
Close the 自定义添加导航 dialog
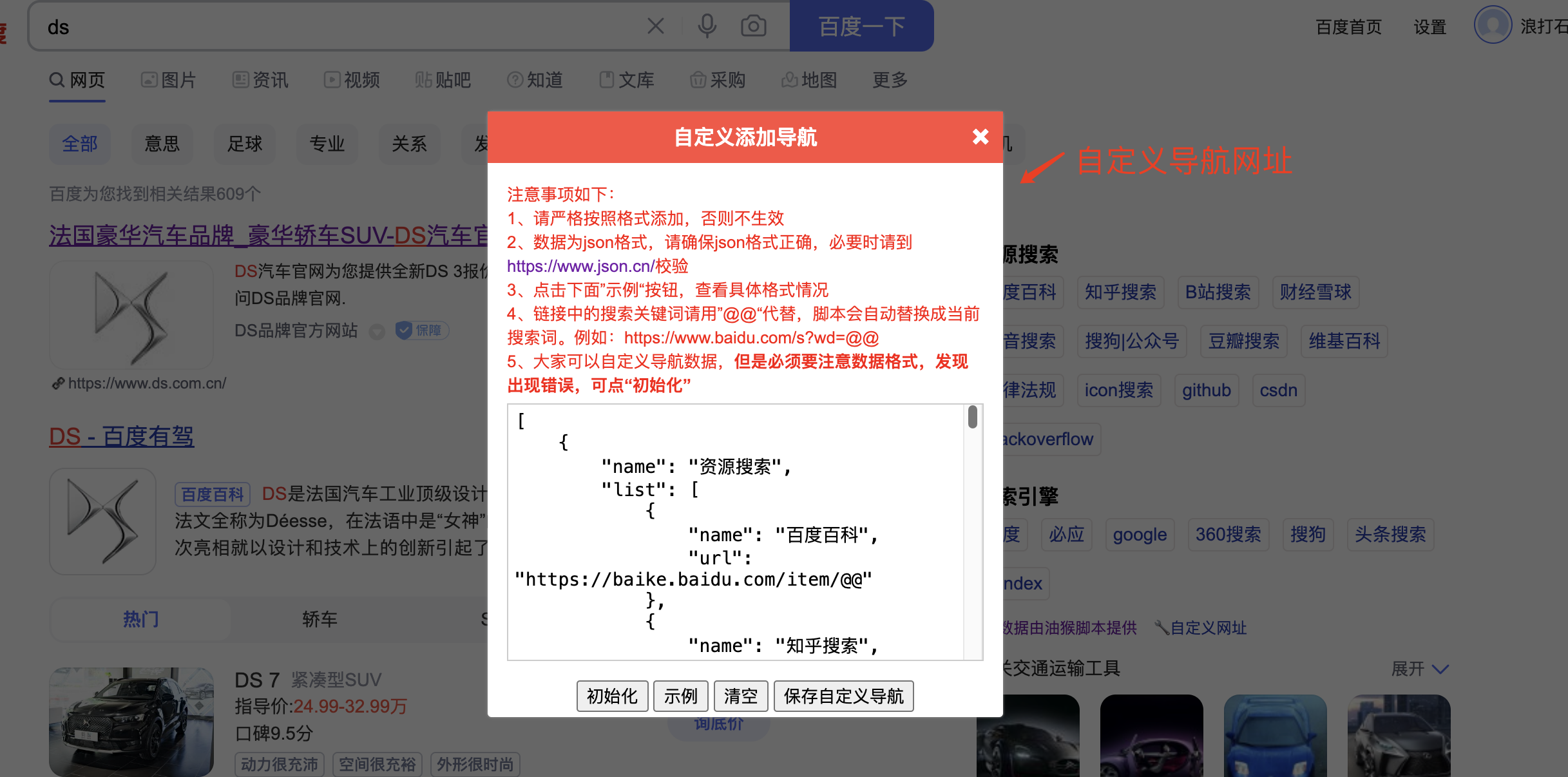[x=980, y=137]
